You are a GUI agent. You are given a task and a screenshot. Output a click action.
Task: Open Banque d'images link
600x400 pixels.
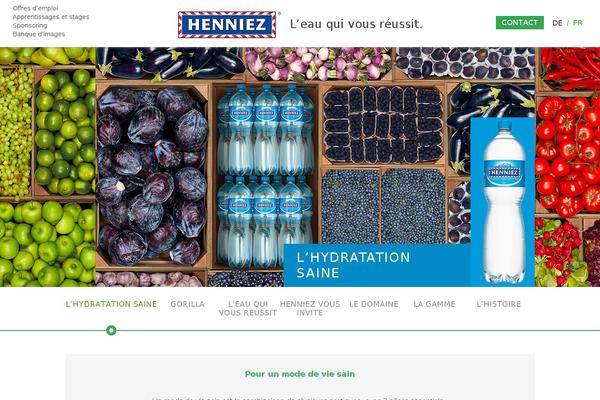39,34
